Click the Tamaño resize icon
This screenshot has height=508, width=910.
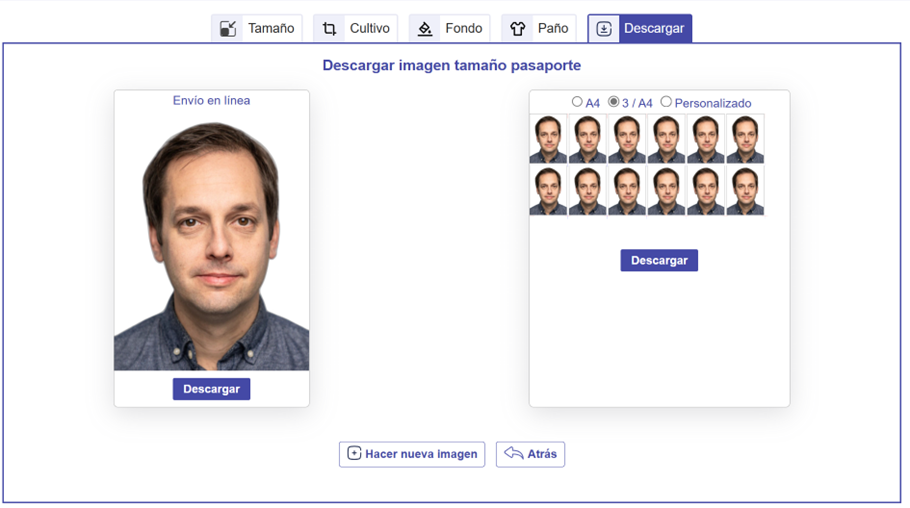pos(228,28)
